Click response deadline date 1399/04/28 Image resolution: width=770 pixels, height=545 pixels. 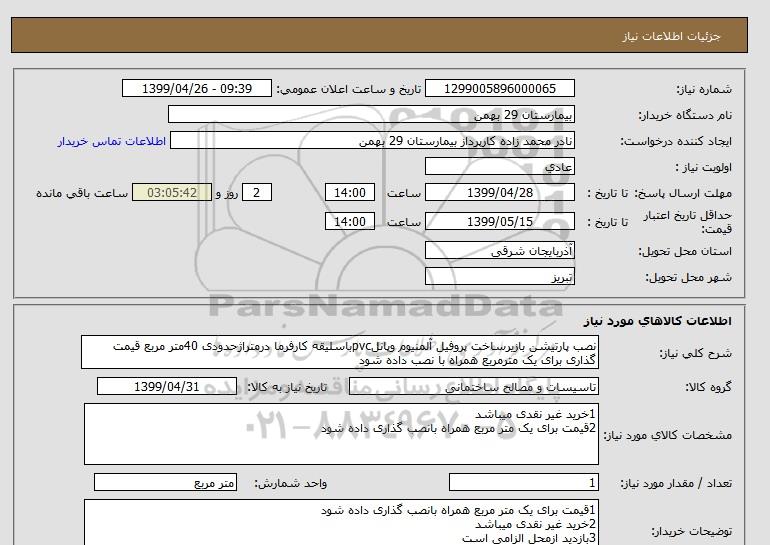pyautogui.click(x=499, y=193)
